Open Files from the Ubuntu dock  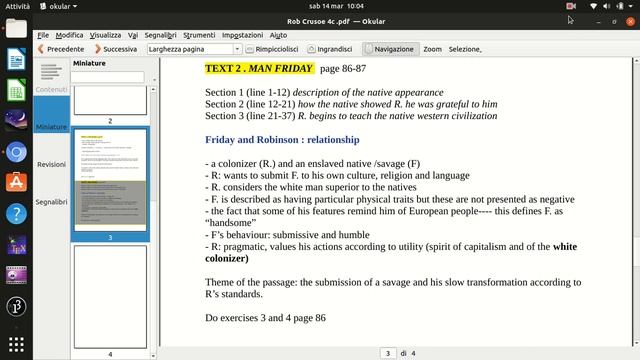16,29
